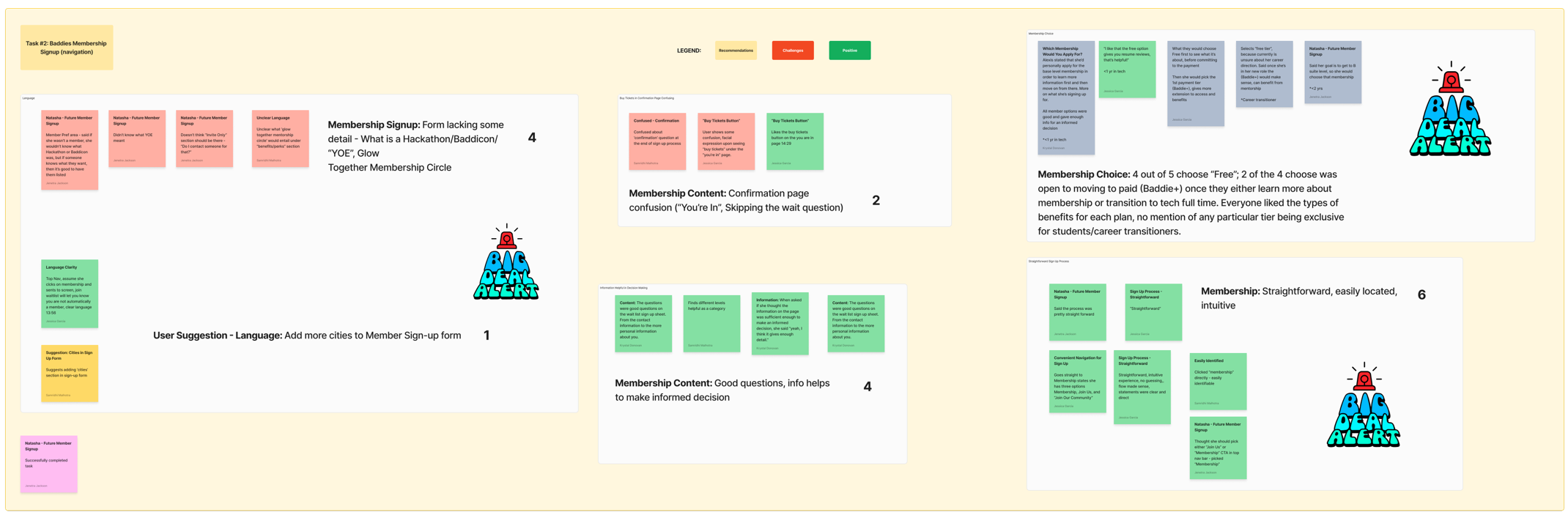Select green note 'I like that the free option'
Image resolution: width=1568 pixels, height=515 pixels.
coord(1127,70)
